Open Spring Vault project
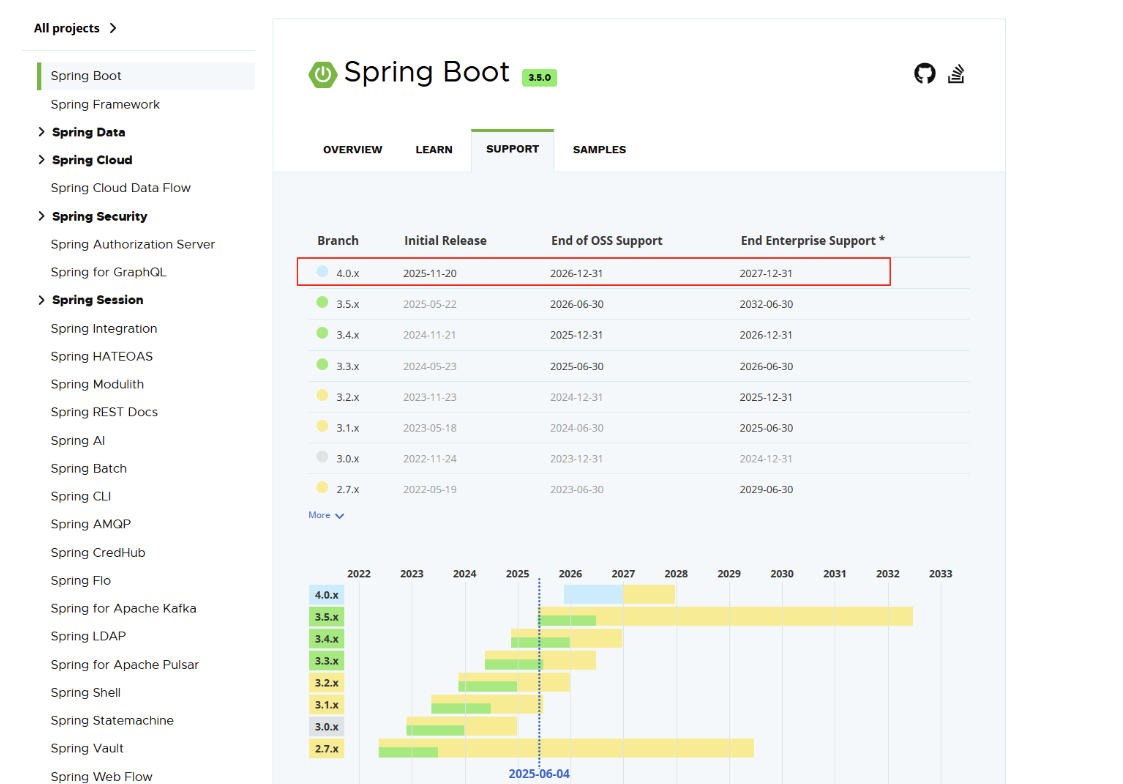Viewport: 1123px width, 784px height. (87, 749)
